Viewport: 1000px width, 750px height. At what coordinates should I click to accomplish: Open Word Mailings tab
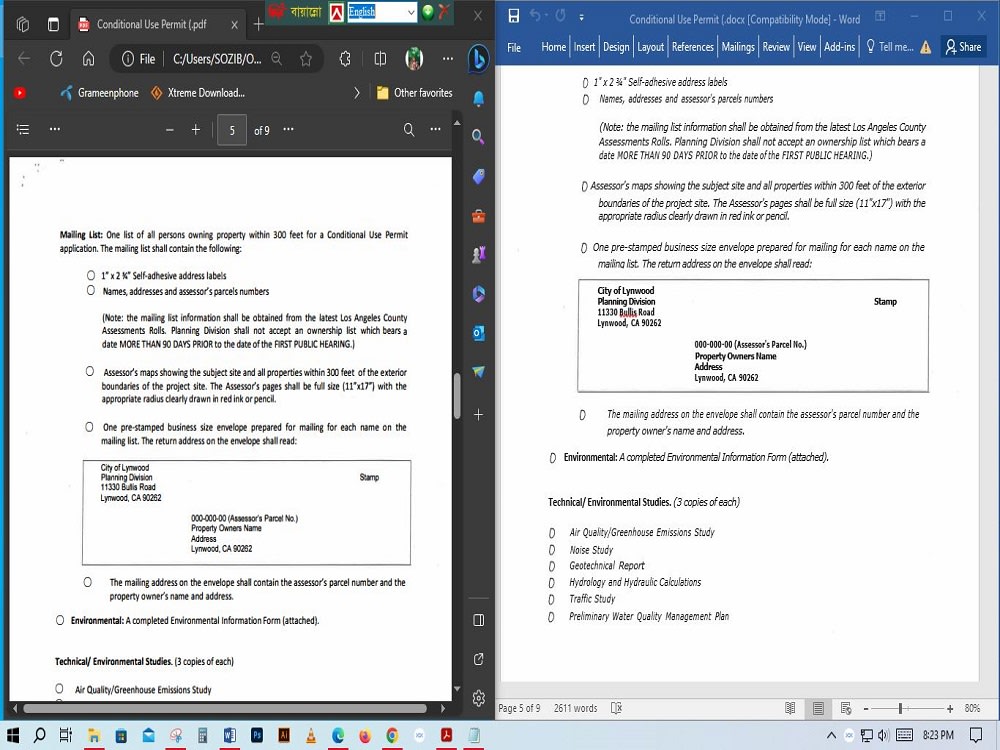pyautogui.click(x=738, y=47)
